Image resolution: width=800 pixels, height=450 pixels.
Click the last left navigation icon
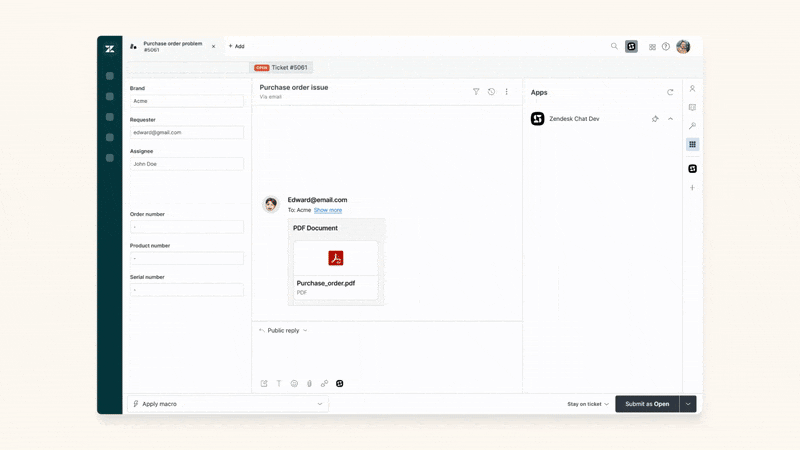click(109, 158)
